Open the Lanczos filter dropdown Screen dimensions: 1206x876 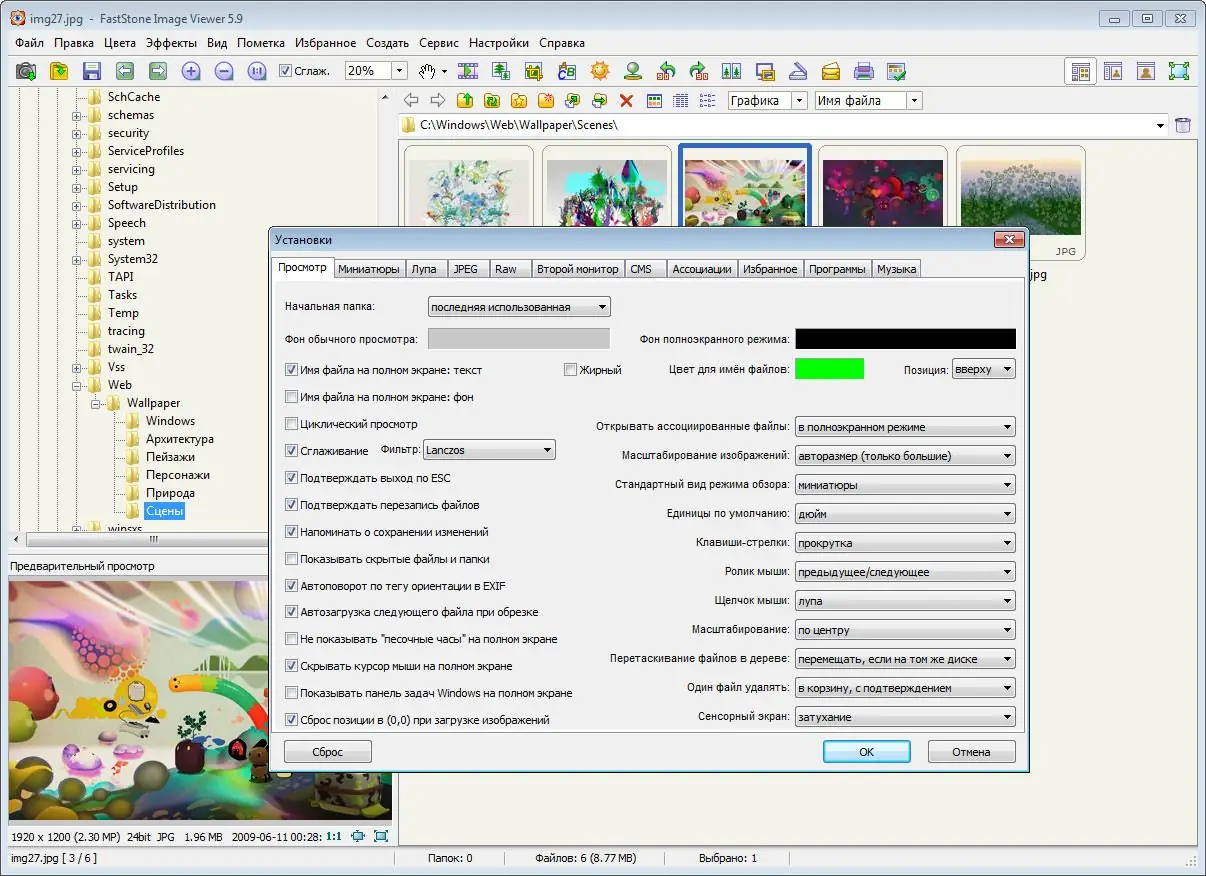coord(489,450)
